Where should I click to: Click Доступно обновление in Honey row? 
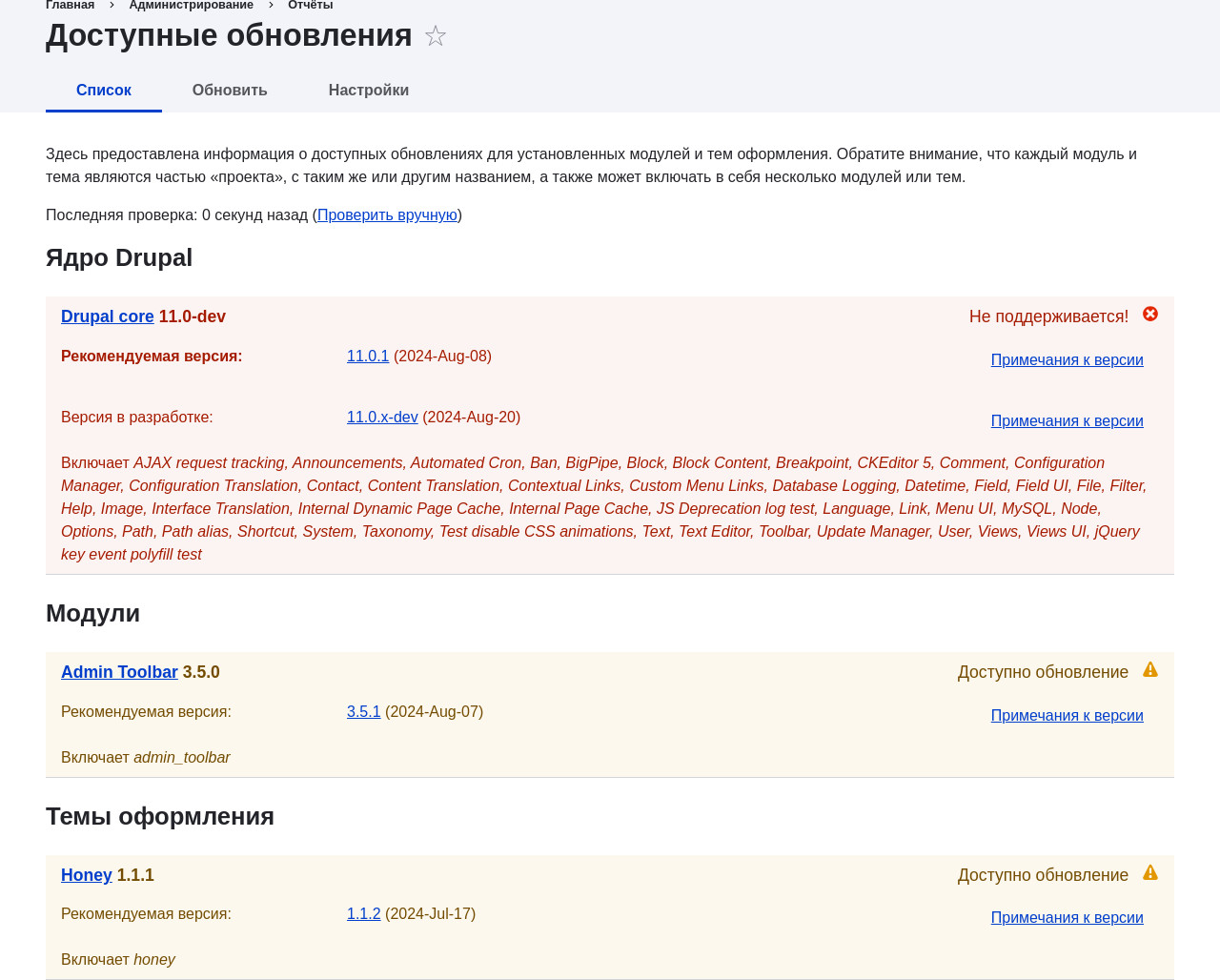pyautogui.click(x=1043, y=875)
